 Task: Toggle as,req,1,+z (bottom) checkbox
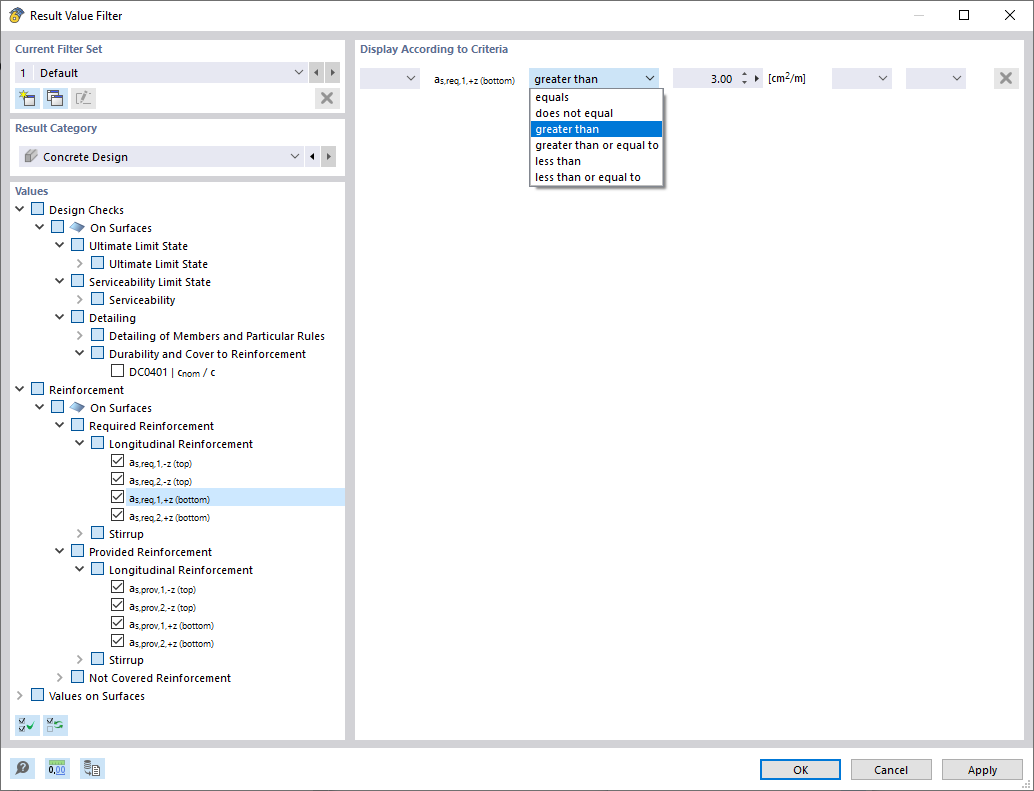[x=117, y=496]
